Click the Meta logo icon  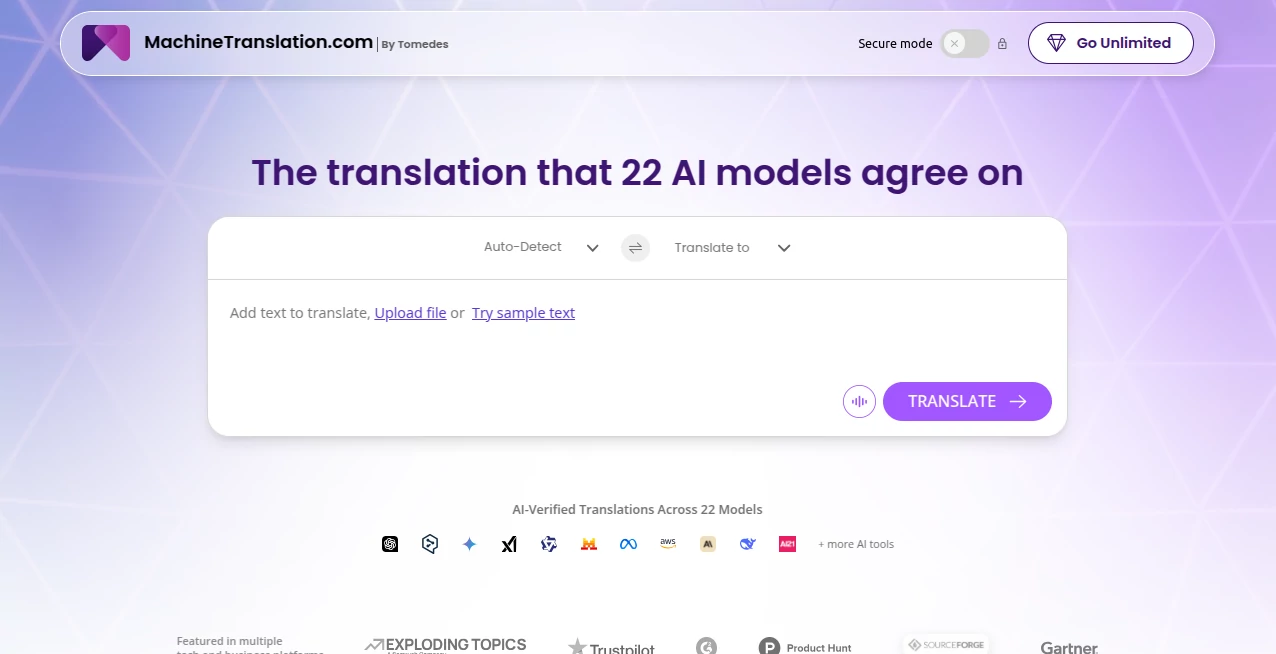point(628,544)
